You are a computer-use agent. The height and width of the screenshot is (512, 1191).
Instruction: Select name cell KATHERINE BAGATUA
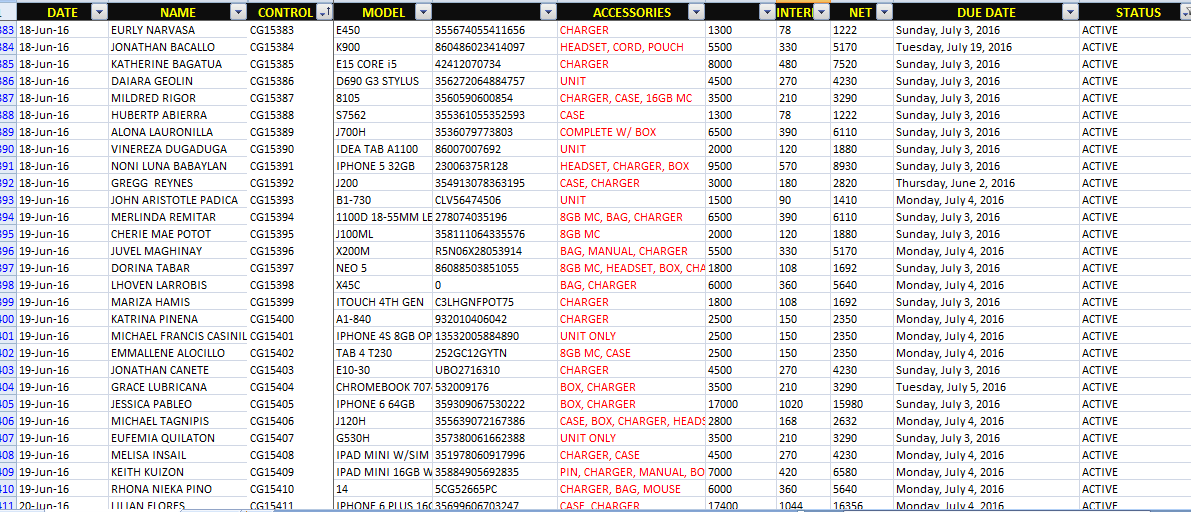(x=178, y=64)
